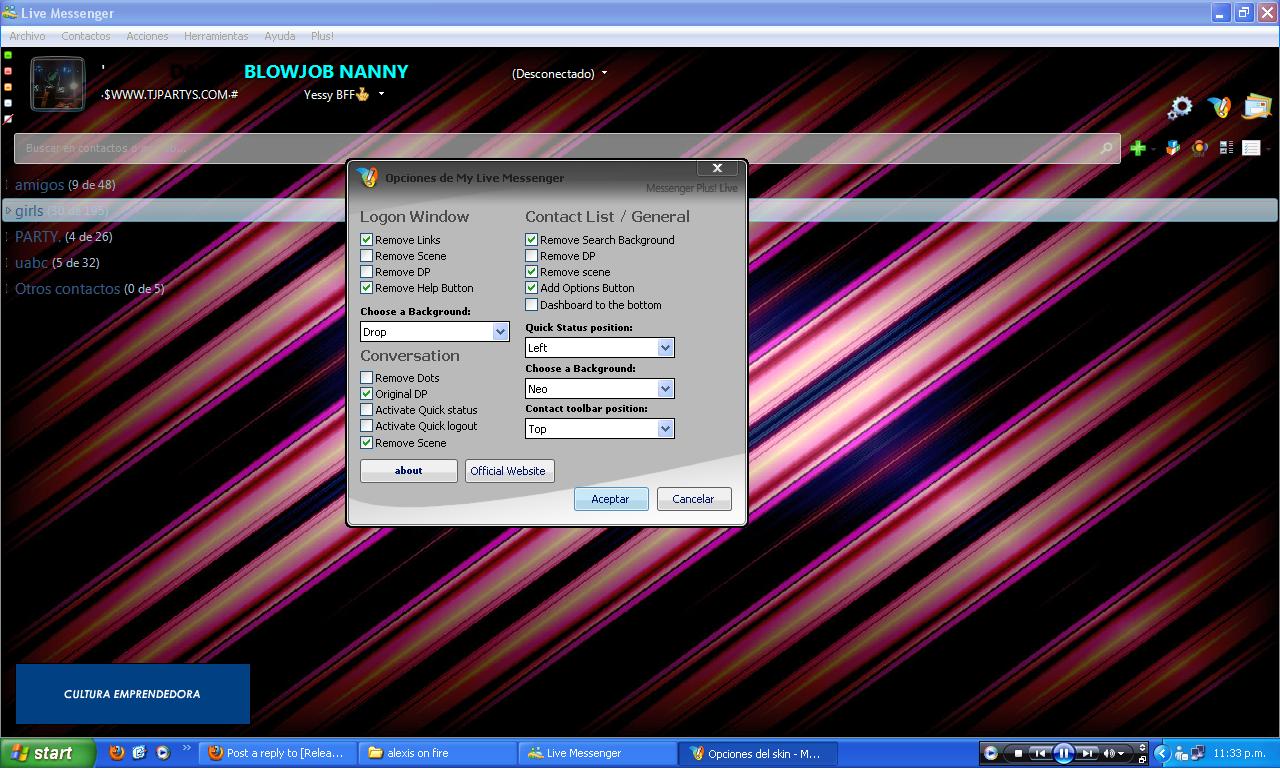Click the Official Website button
The height and width of the screenshot is (769, 1280).
(x=508, y=471)
